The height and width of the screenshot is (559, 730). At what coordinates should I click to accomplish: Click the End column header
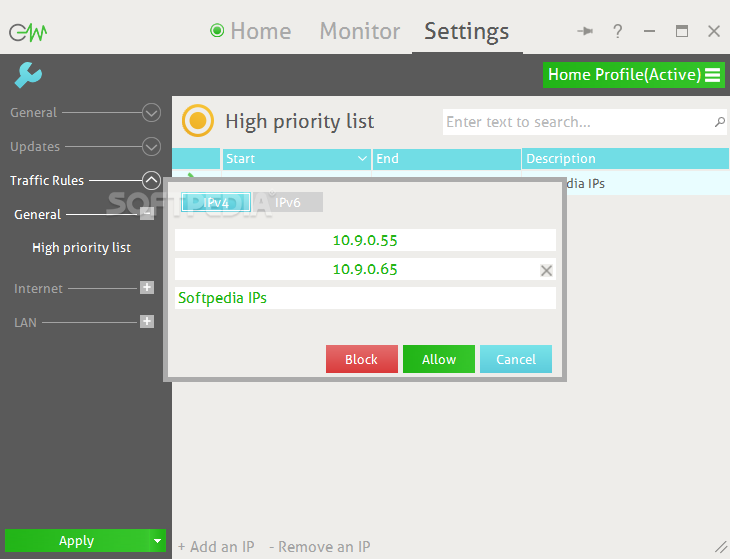[x=446, y=159]
